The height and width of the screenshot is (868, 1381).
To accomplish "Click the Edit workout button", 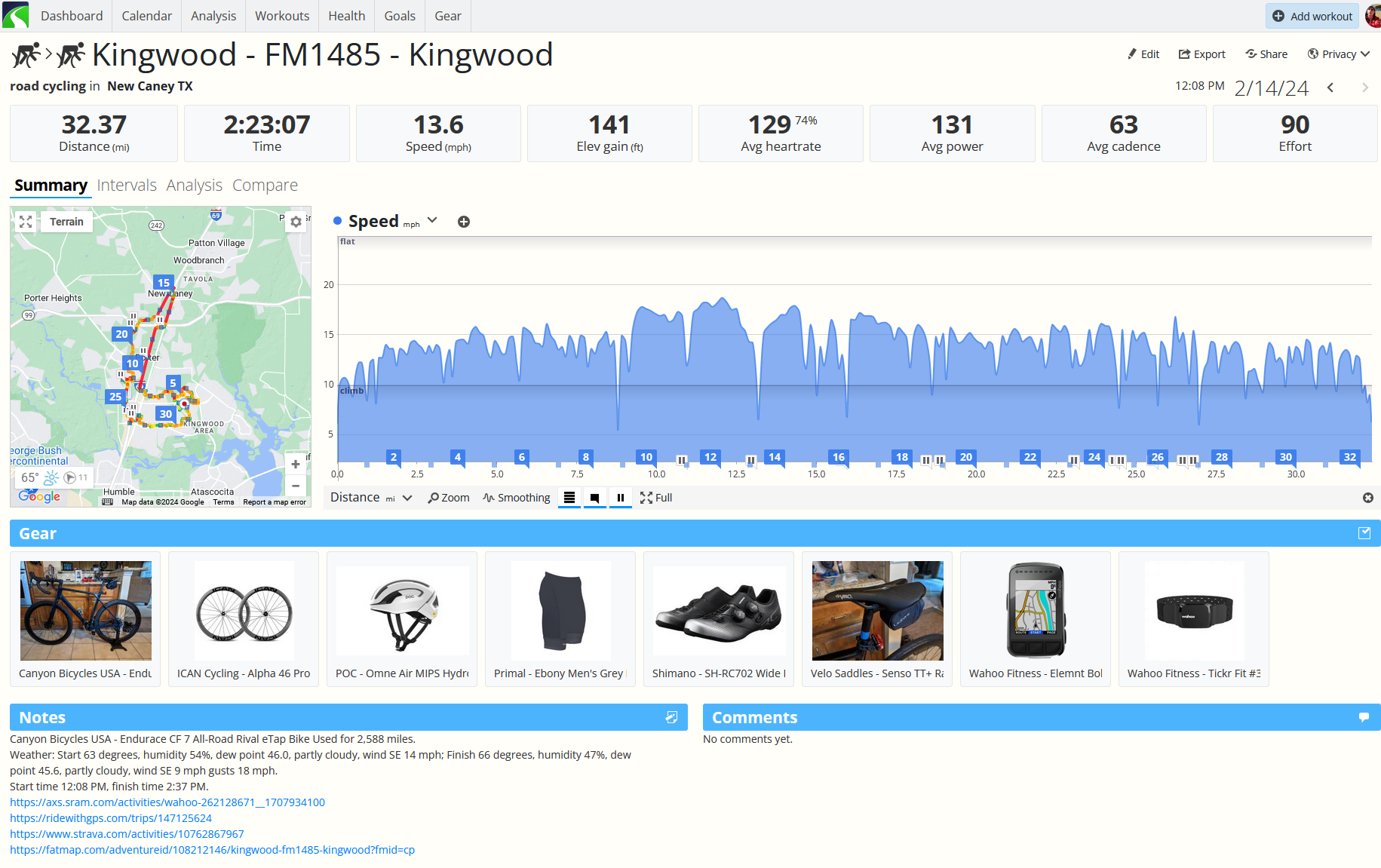I will tap(1143, 54).
